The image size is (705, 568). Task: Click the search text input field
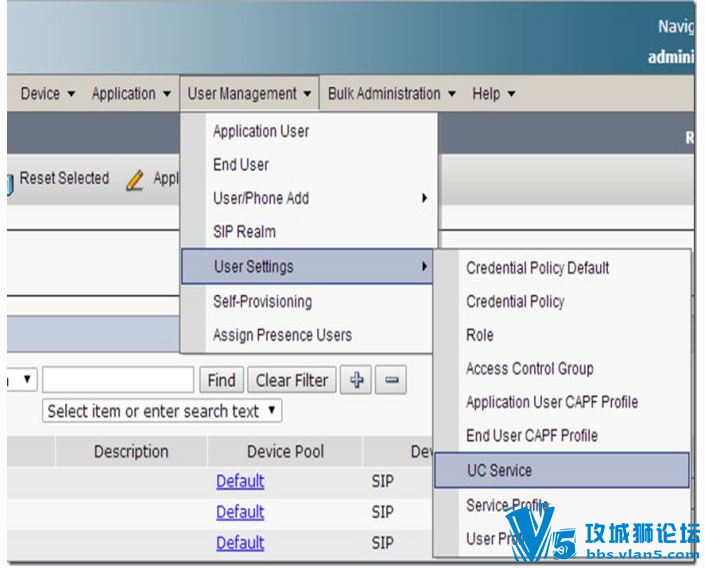(118, 380)
